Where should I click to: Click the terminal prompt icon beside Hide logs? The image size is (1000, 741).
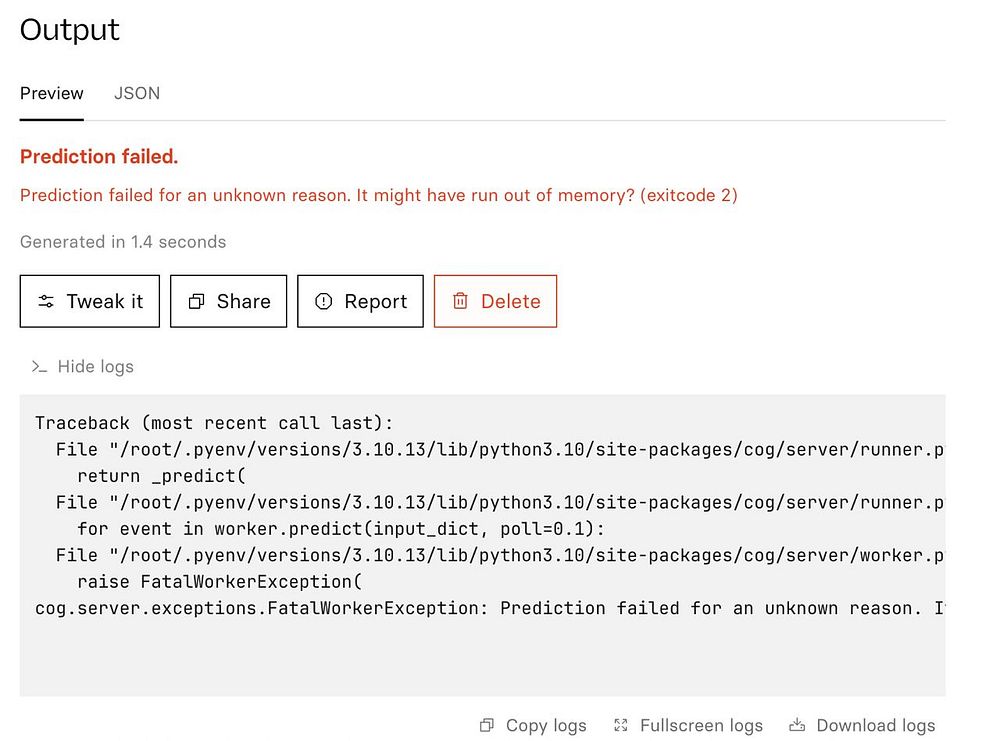(x=39, y=367)
